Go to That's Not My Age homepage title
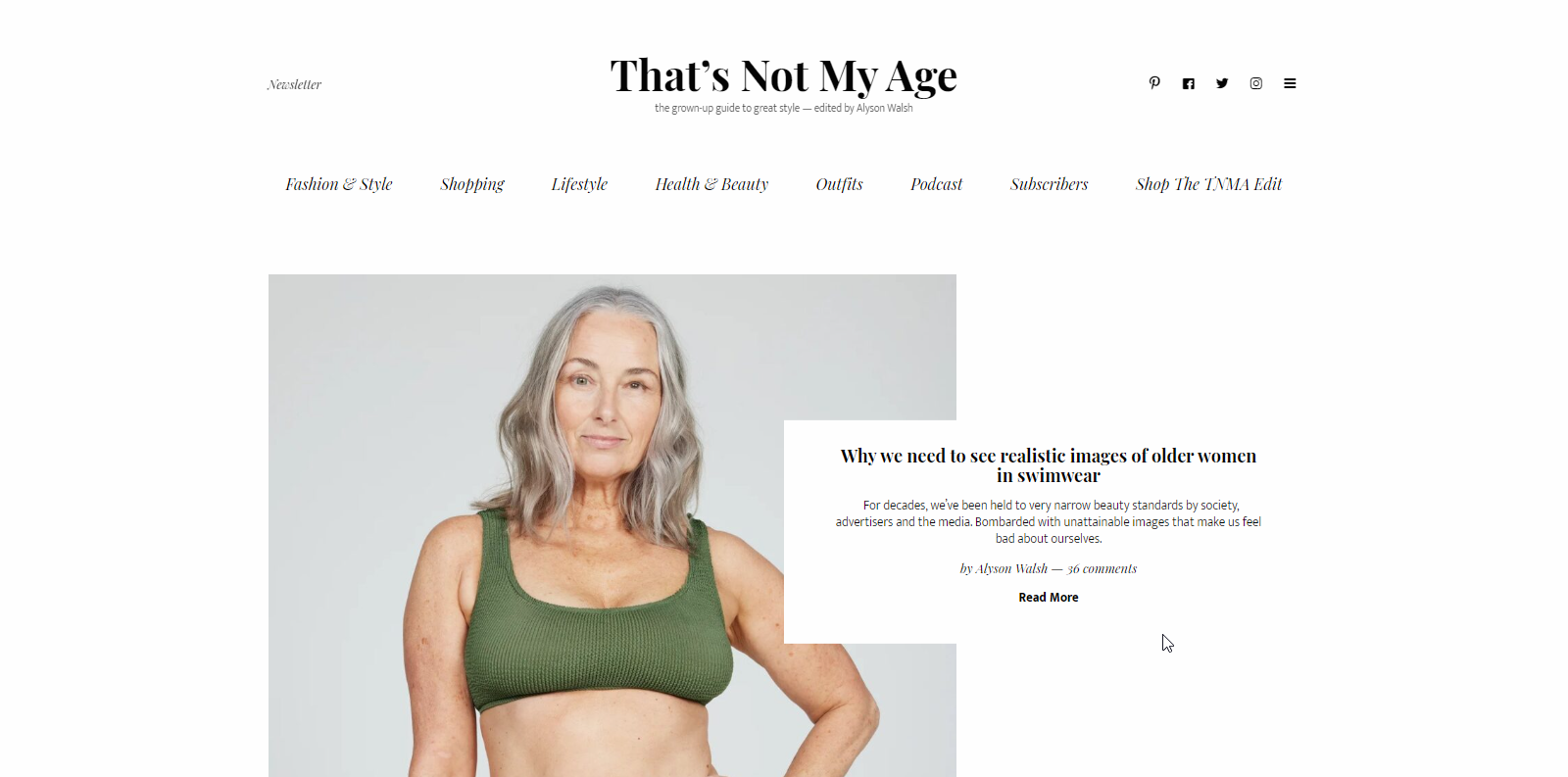Image resolution: width=1568 pixels, height=777 pixels. (x=783, y=75)
